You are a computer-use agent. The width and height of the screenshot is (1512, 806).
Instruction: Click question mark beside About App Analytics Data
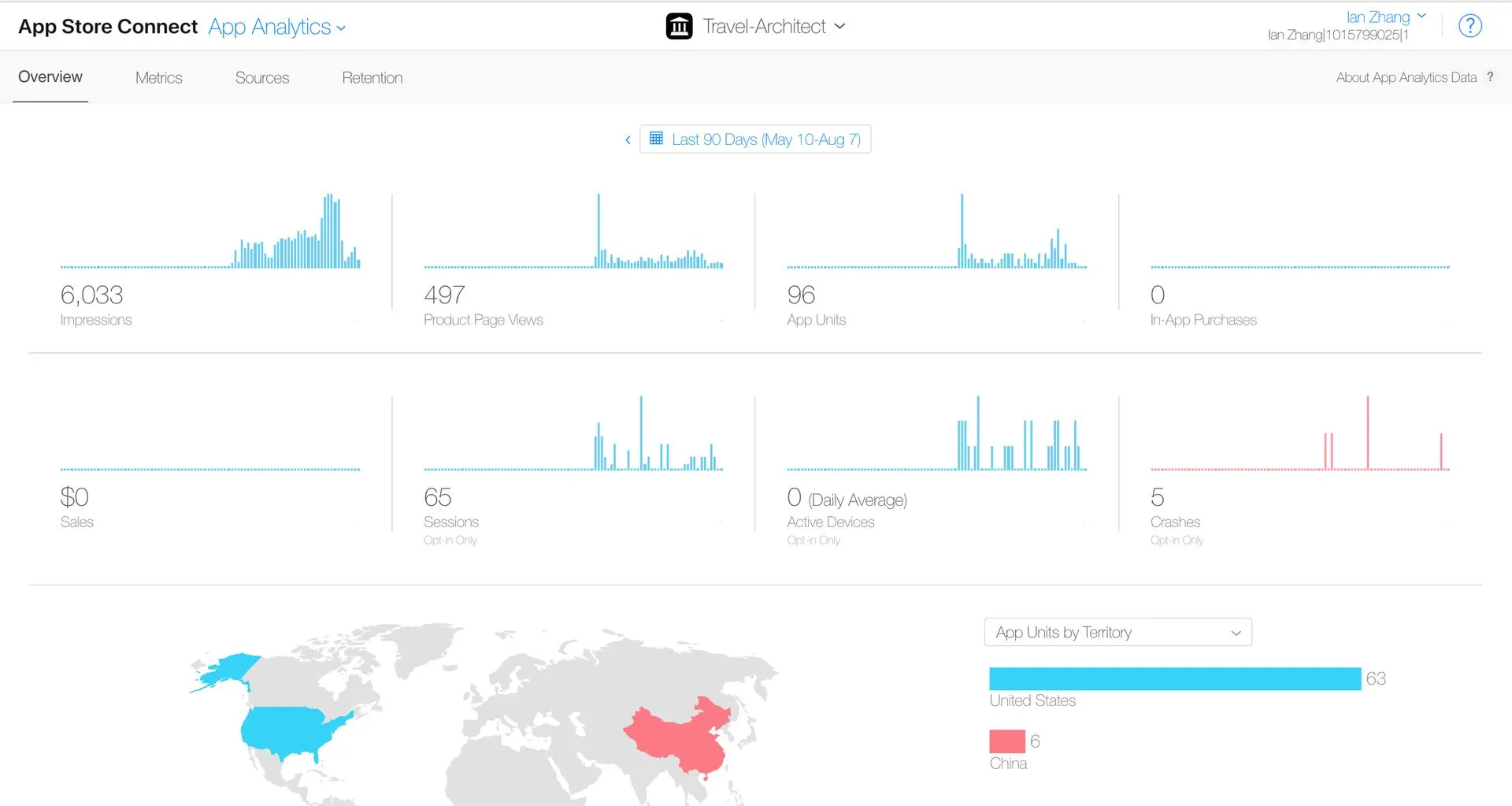pyautogui.click(x=1490, y=77)
